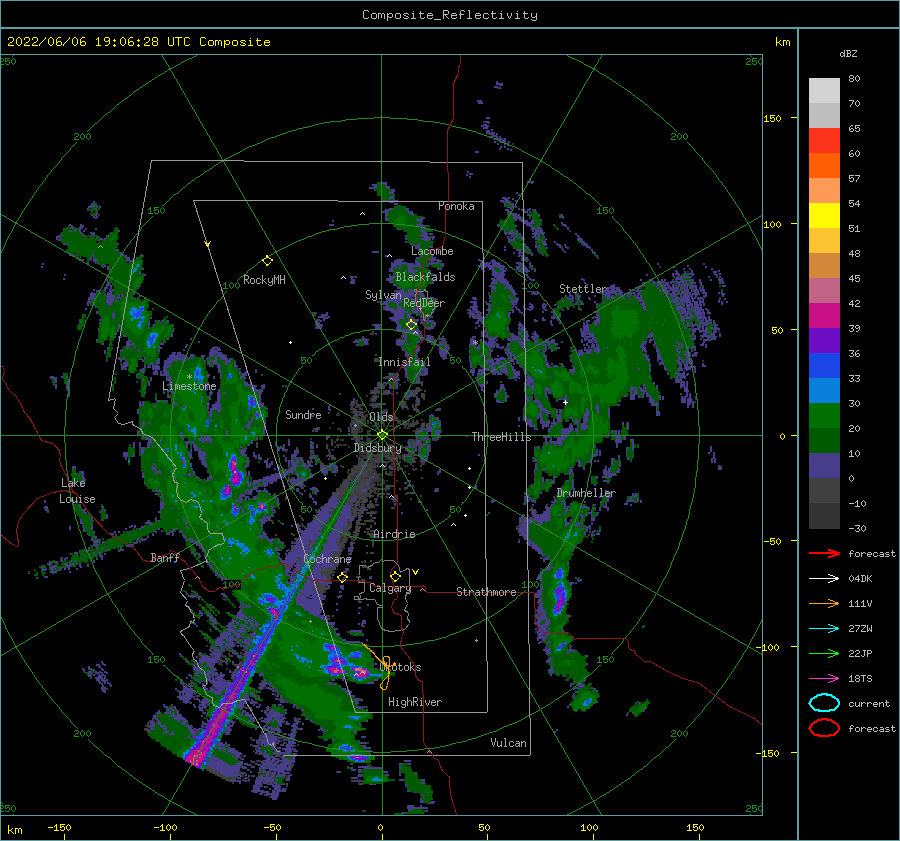The height and width of the screenshot is (841, 900).
Task: Click the red forecast arrow in legend
Action: pos(824,553)
